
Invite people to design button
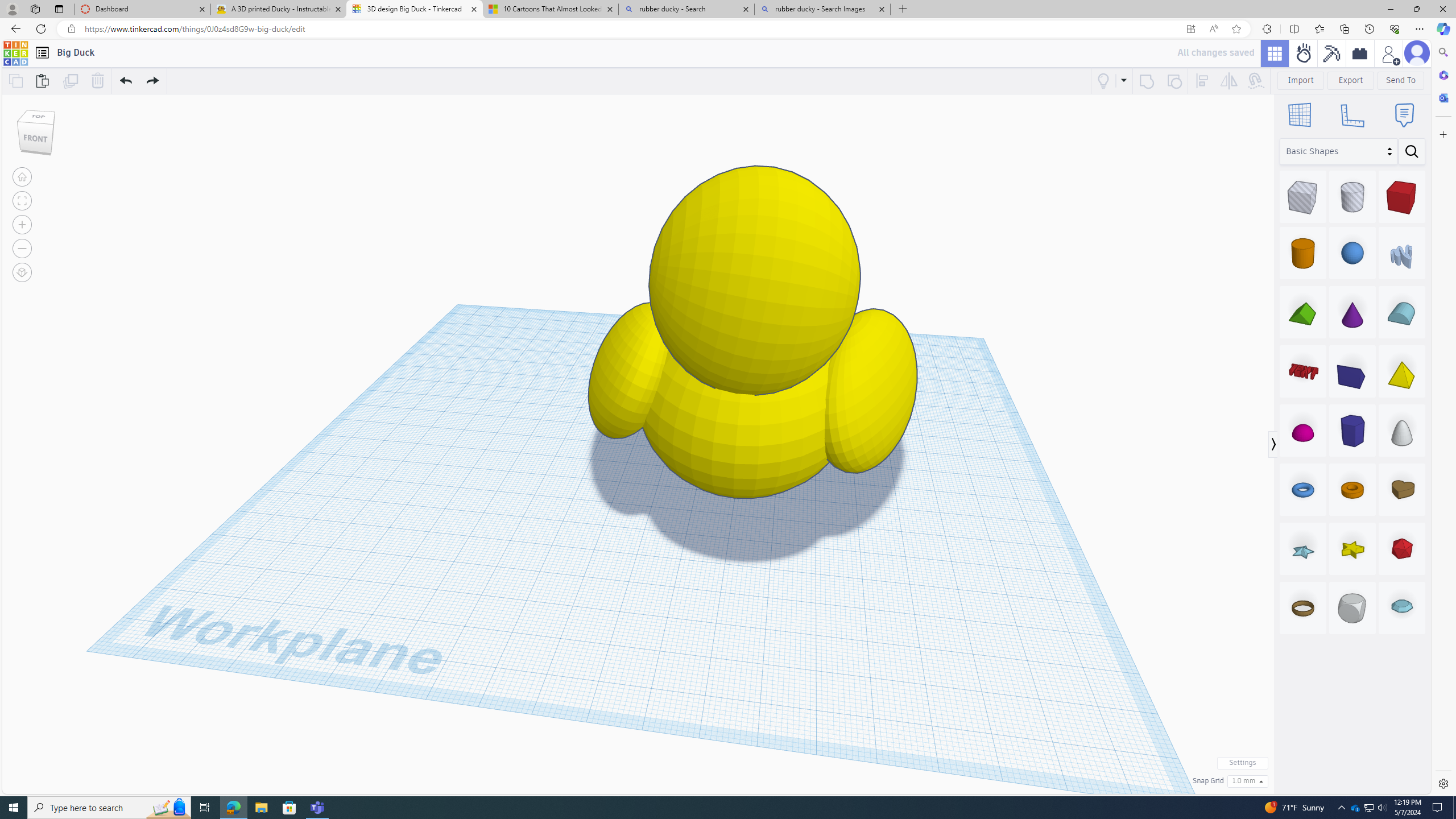click(1389, 53)
